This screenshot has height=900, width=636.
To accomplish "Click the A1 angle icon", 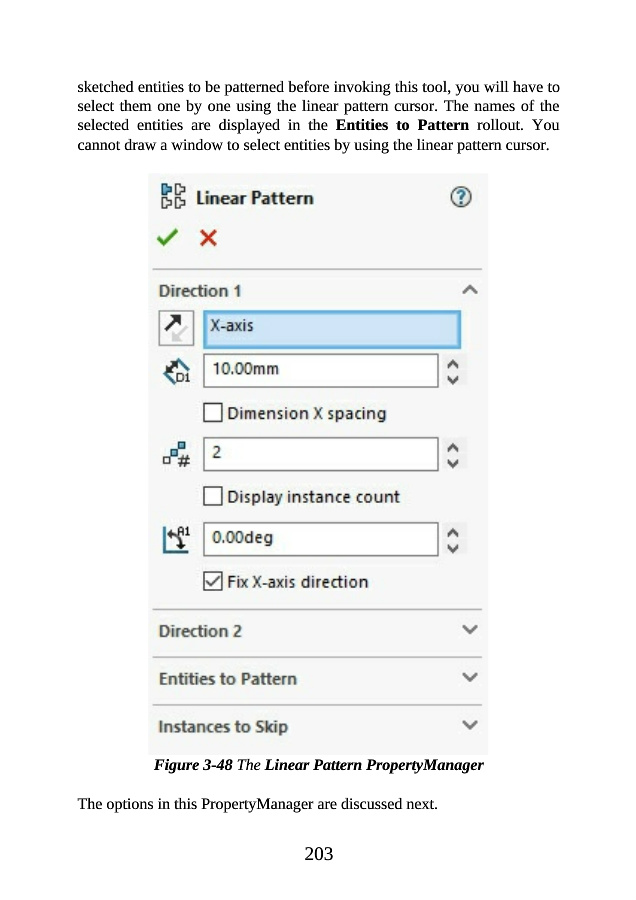I will point(176,539).
